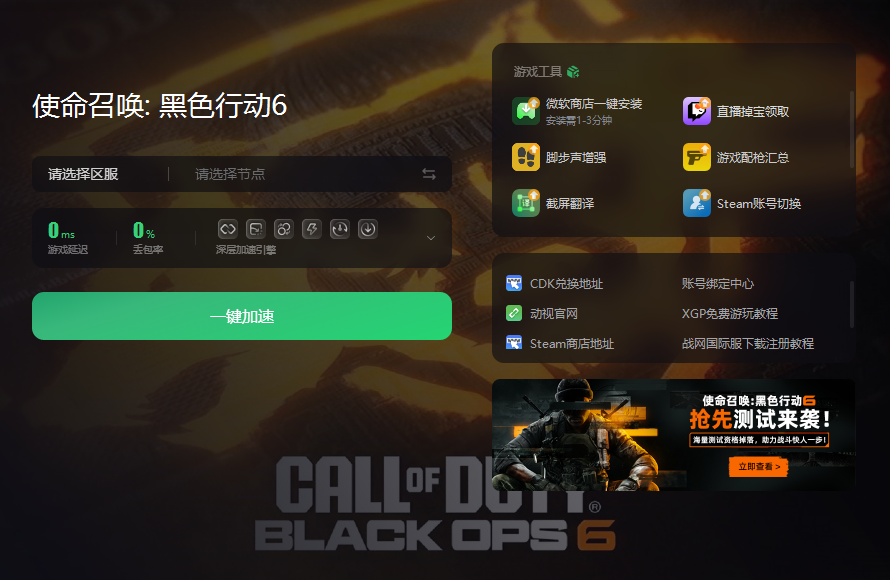Viewport: 890px width, 580px height.
Task: Toggle the chain-link engine icon
Action: click(x=228, y=229)
